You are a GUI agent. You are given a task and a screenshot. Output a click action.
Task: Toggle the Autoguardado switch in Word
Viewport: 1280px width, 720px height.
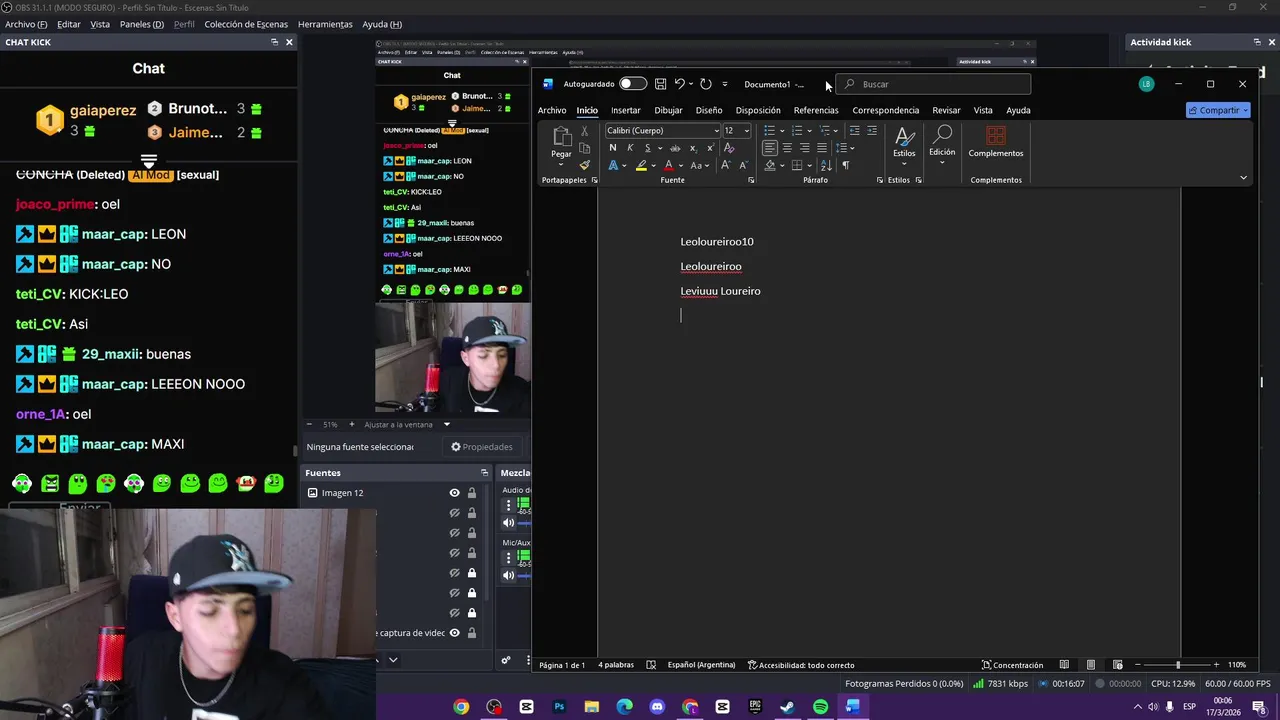[632, 84]
